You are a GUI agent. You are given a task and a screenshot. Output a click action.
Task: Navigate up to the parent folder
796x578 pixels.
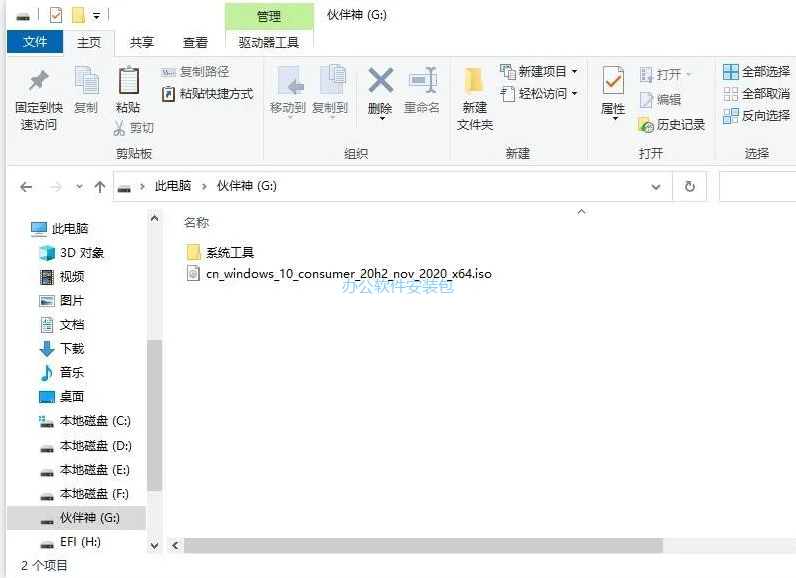tap(99, 187)
